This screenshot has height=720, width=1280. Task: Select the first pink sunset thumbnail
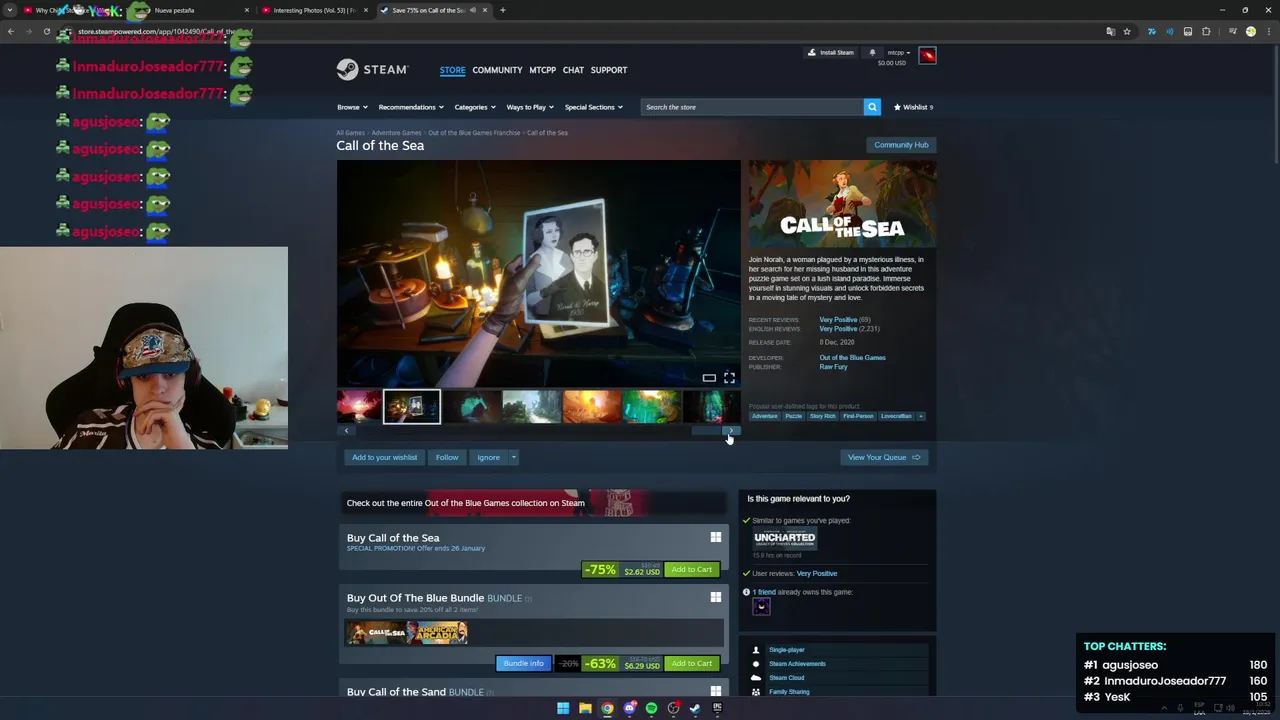point(358,407)
